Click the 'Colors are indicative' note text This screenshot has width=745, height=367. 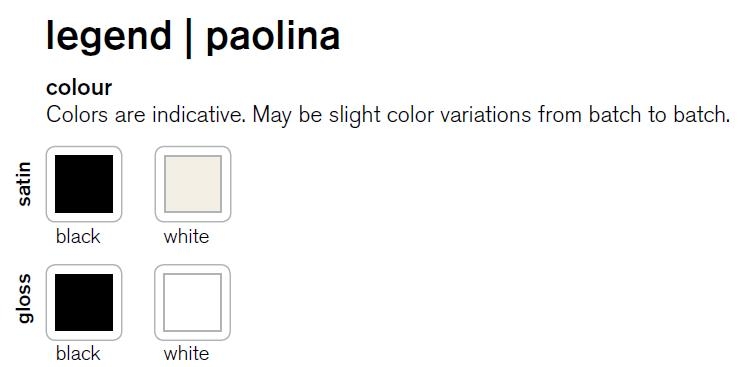[388, 115]
